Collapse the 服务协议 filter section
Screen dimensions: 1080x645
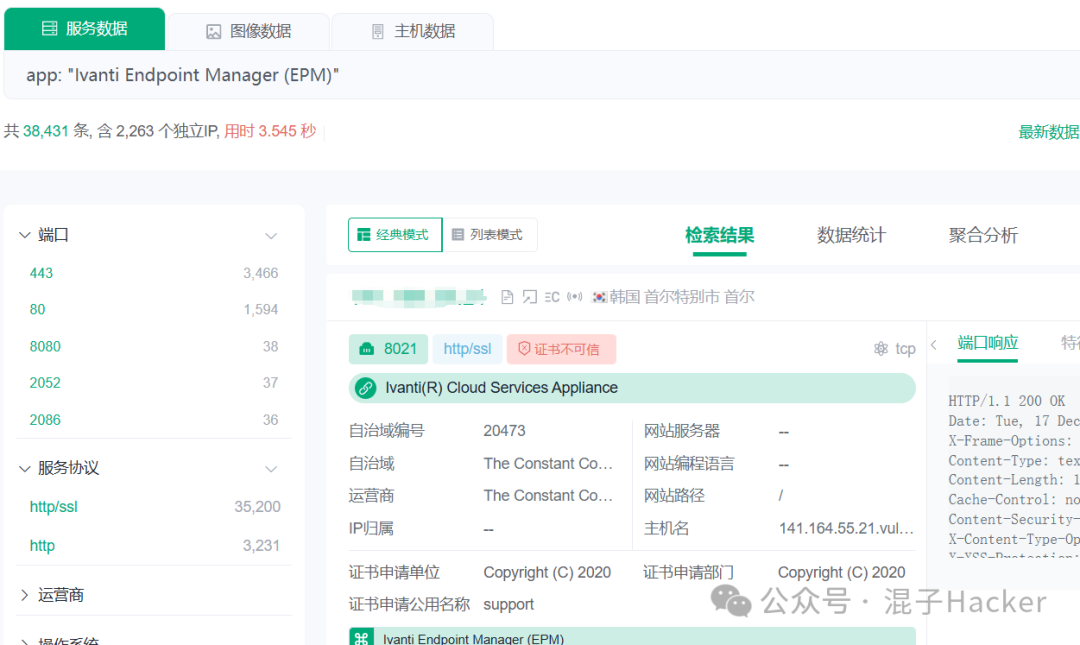(25, 469)
